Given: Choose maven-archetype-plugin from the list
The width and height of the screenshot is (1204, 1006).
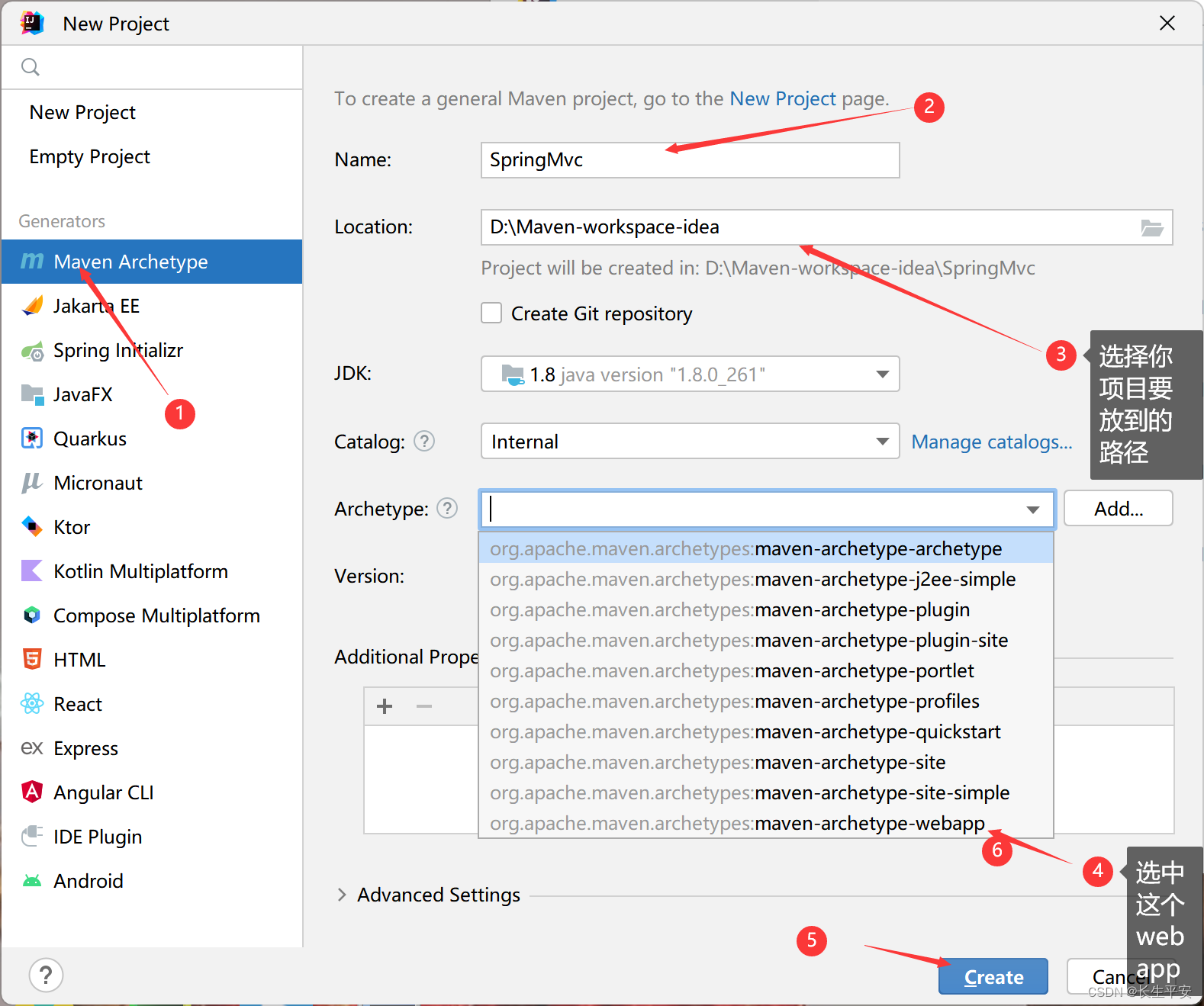Looking at the screenshot, I should 765,609.
